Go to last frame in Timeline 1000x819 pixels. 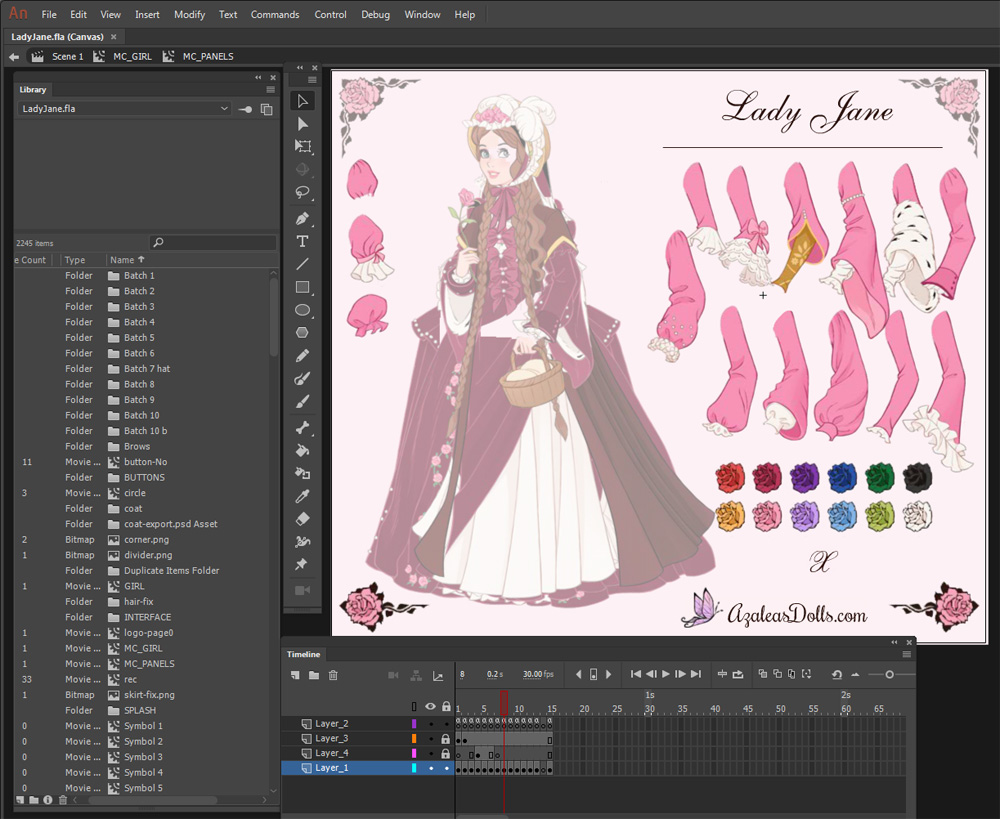(696, 674)
